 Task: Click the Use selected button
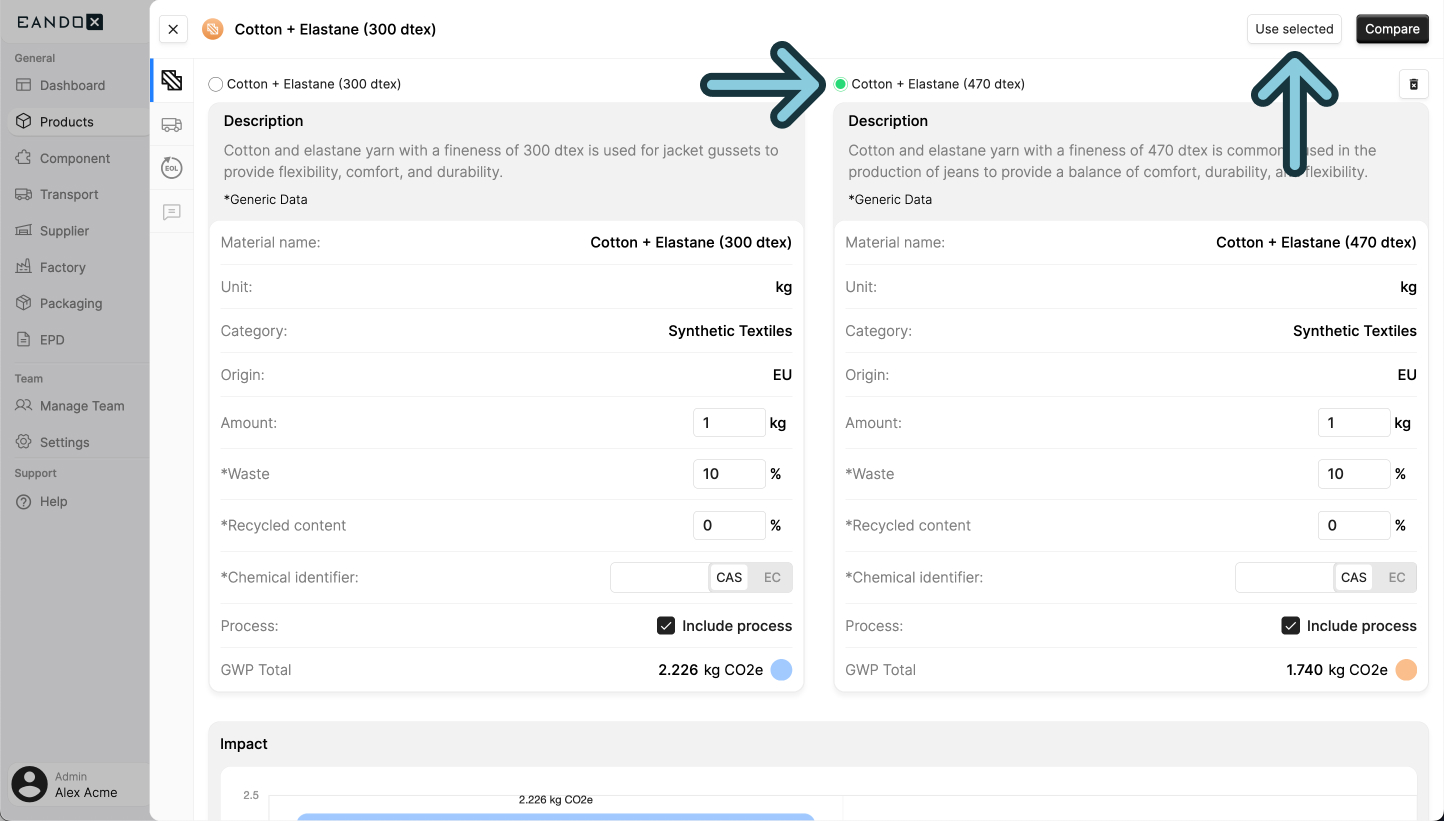pyautogui.click(x=1294, y=29)
